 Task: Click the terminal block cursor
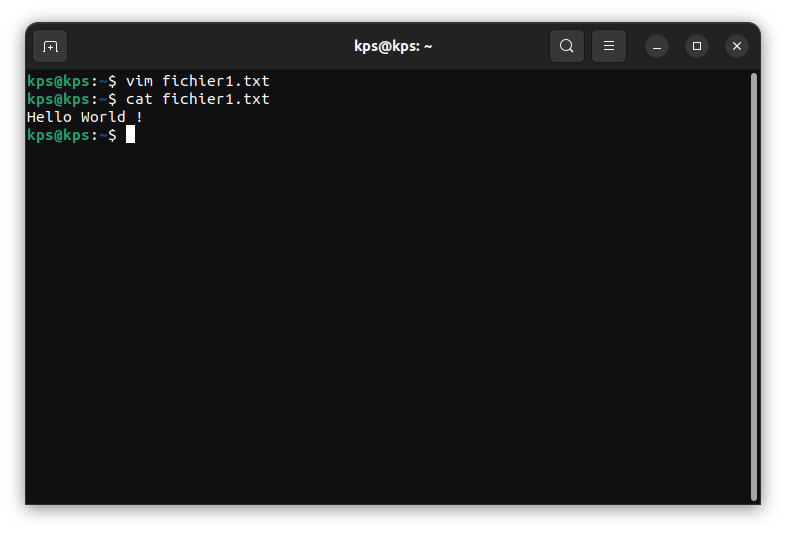[x=130, y=135]
